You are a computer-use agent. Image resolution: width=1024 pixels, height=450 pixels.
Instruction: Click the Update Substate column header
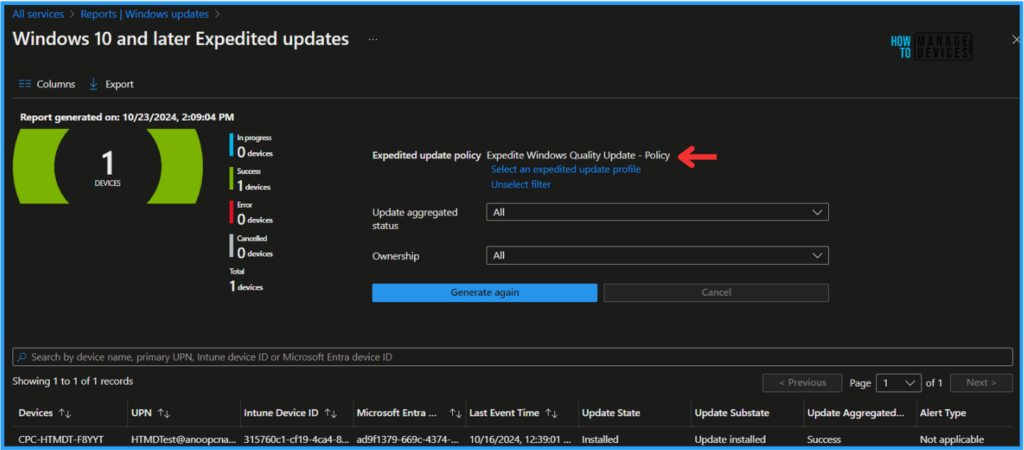click(732, 413)
